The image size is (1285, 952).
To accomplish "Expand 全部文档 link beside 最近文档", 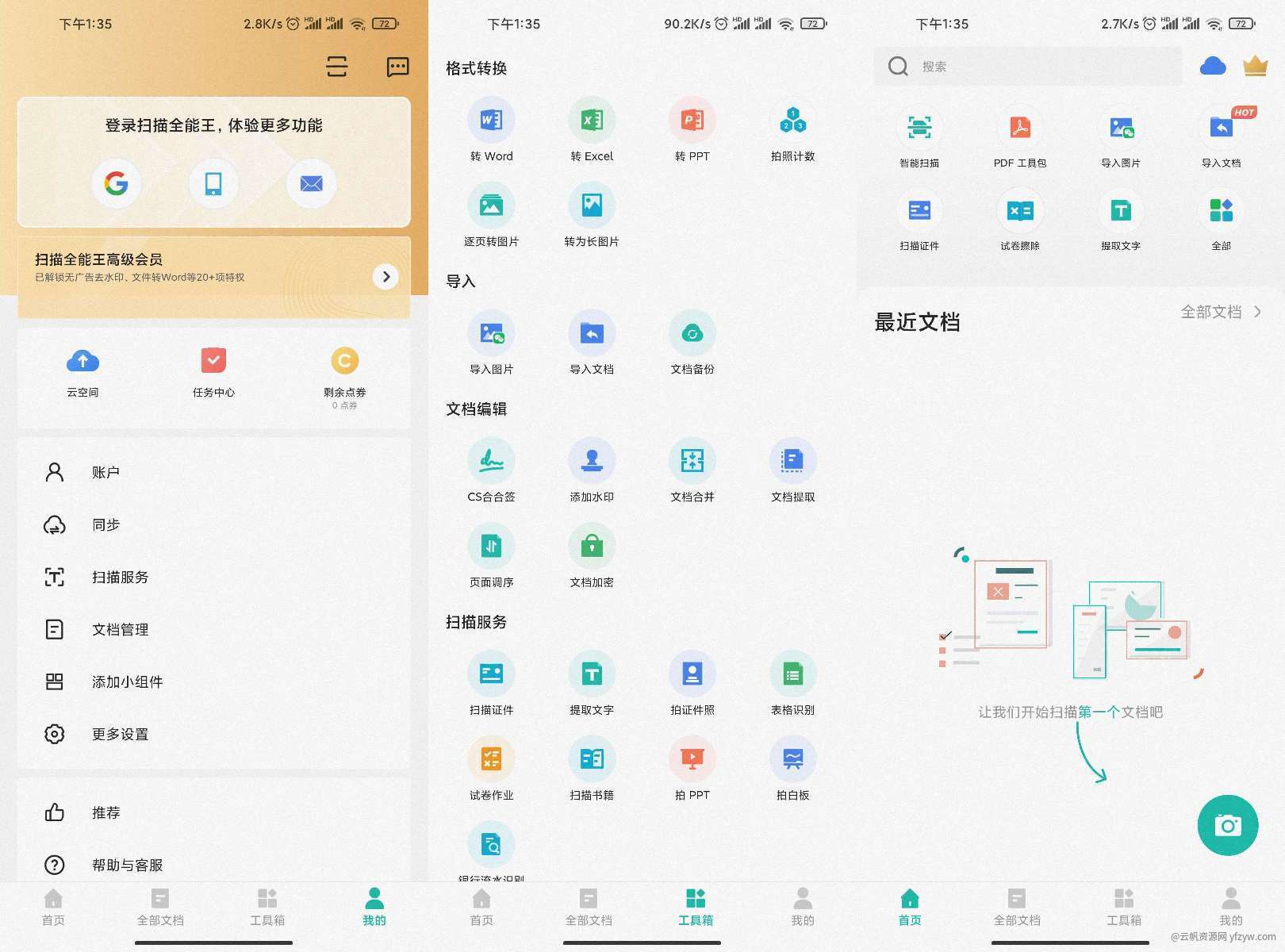I will click(x=1221, y=312).
